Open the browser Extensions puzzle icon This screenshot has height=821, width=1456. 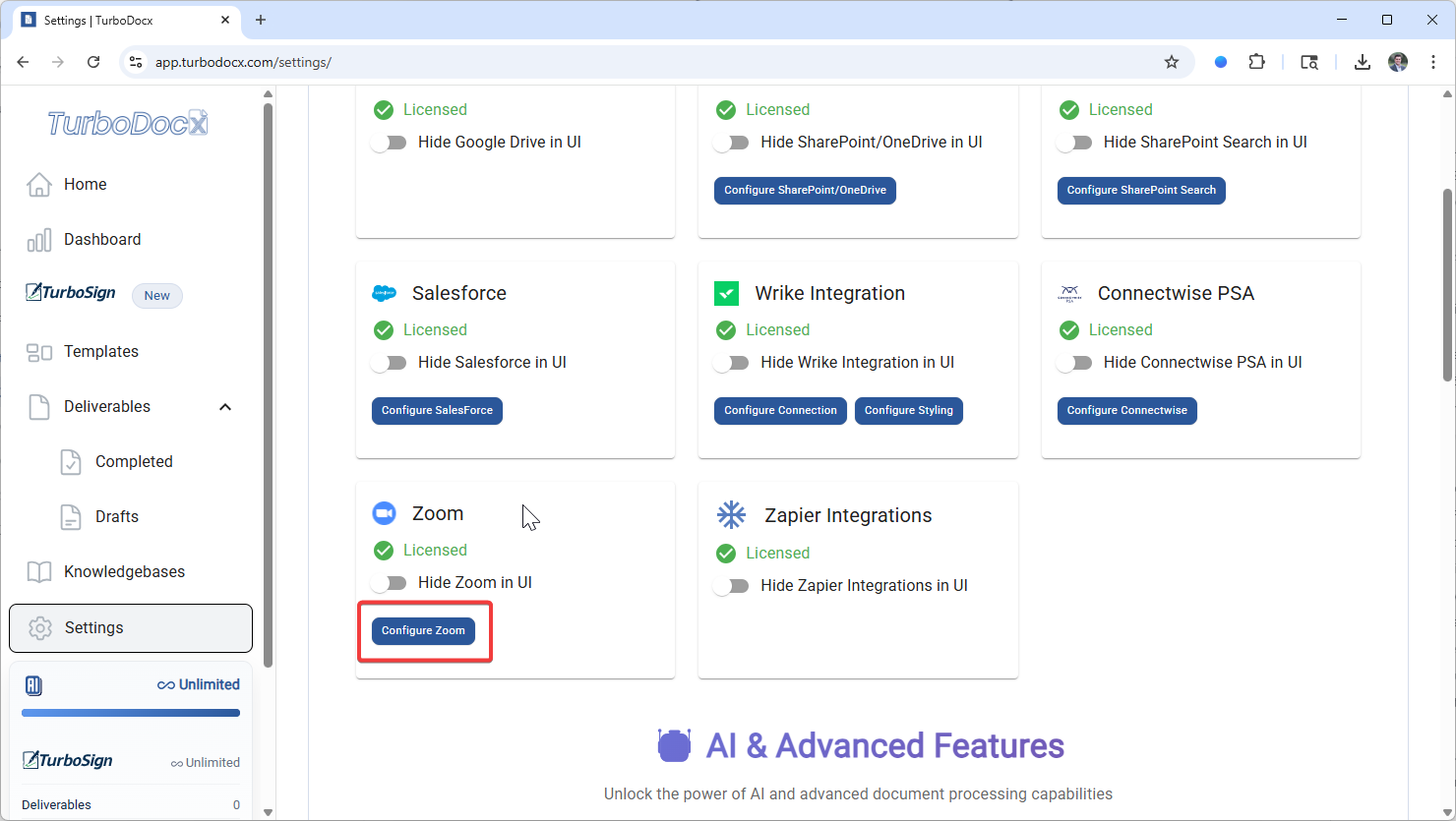1256,62
